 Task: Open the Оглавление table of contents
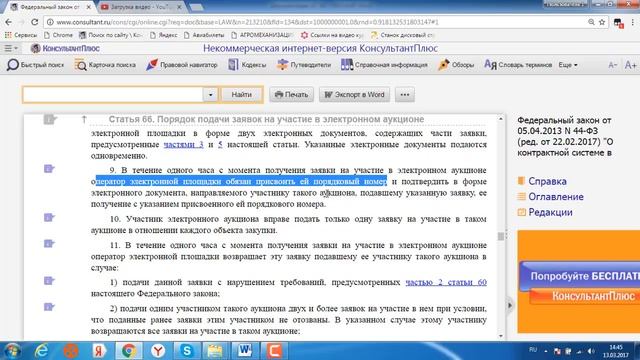(x=556, y=197)
